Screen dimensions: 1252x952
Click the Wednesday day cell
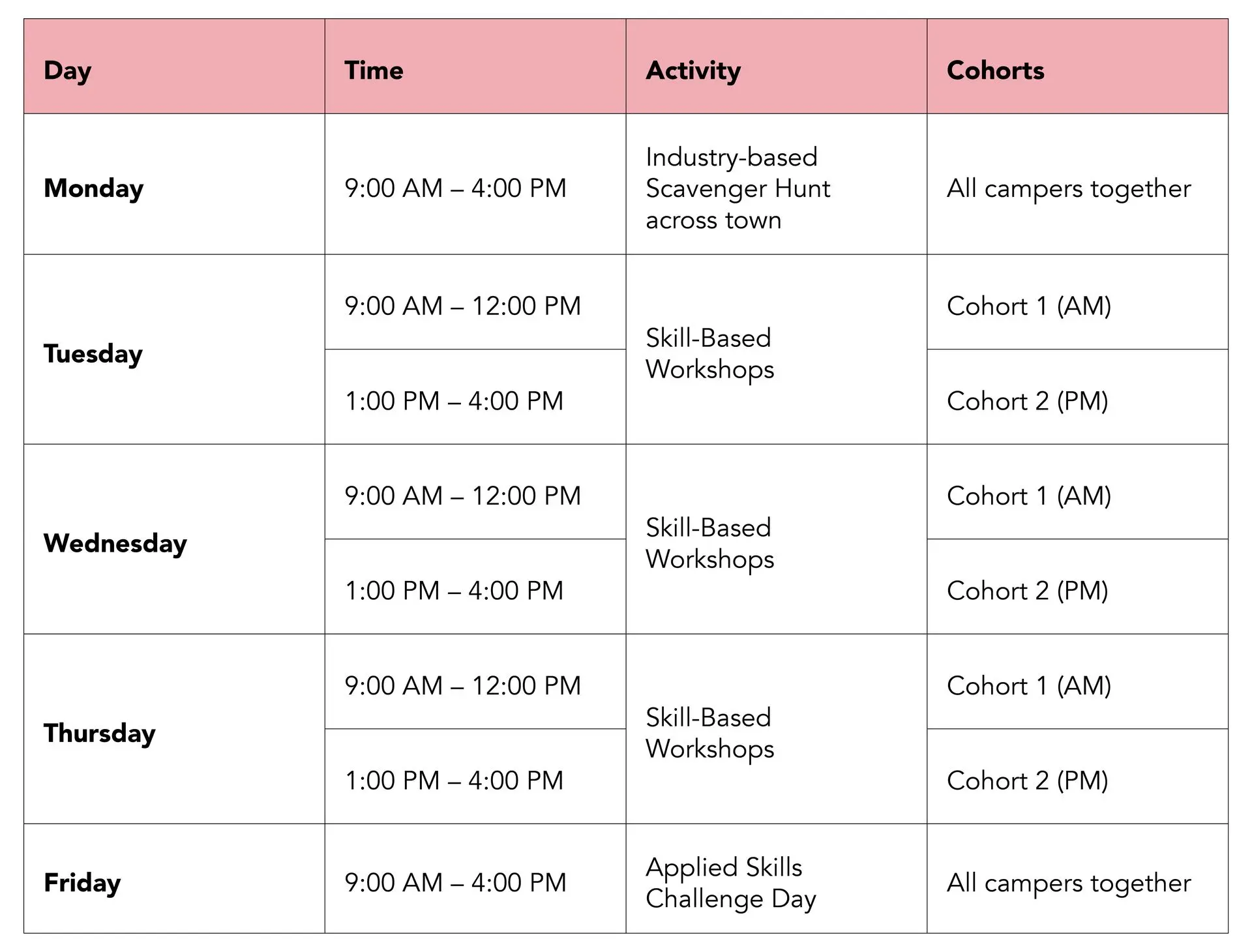coord(115,543)
